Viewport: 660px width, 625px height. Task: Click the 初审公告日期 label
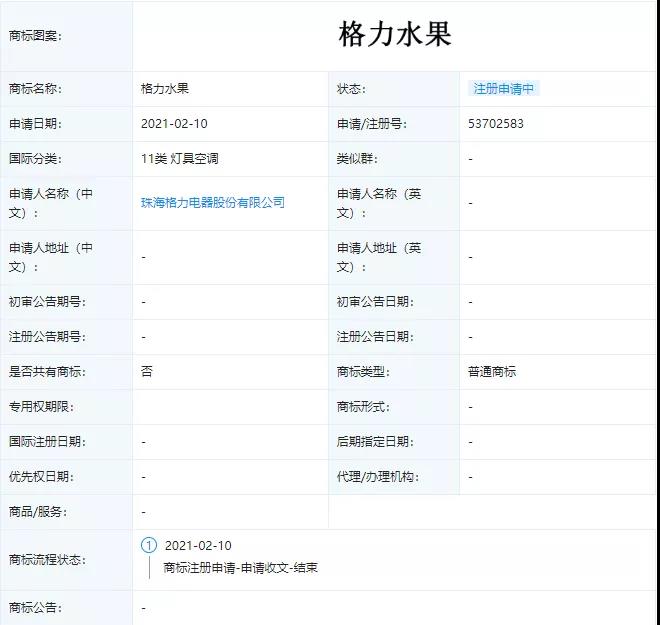(375, 302)
